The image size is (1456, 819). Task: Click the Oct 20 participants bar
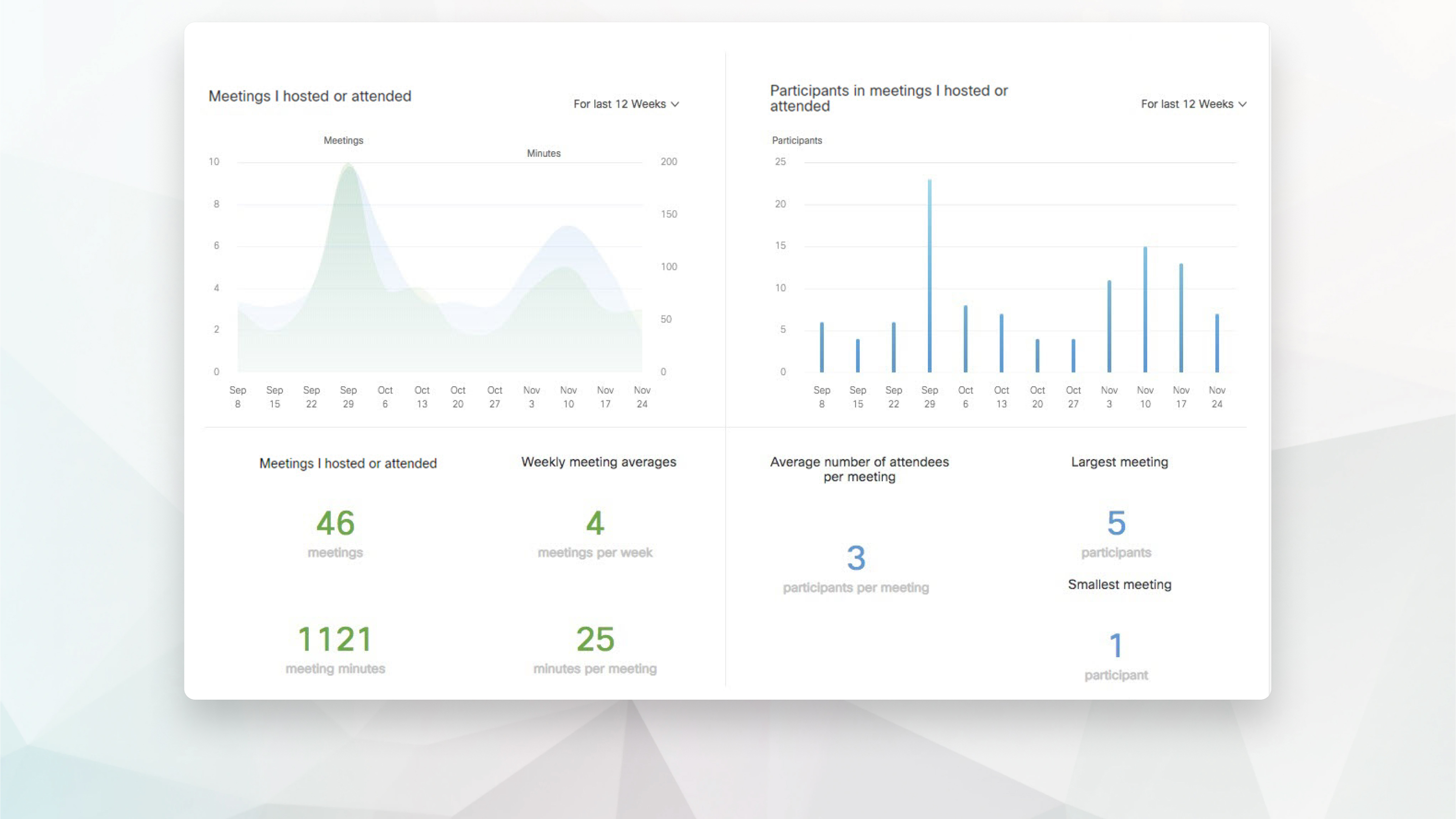(x=1037, y=355)
